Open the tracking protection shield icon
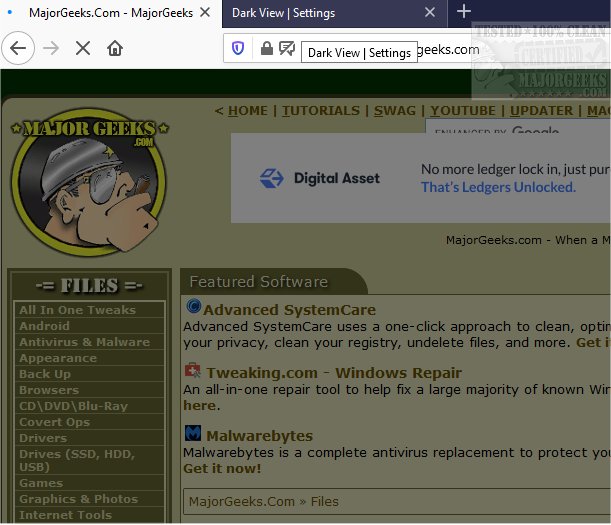611x525 pixels. point(238,48)
